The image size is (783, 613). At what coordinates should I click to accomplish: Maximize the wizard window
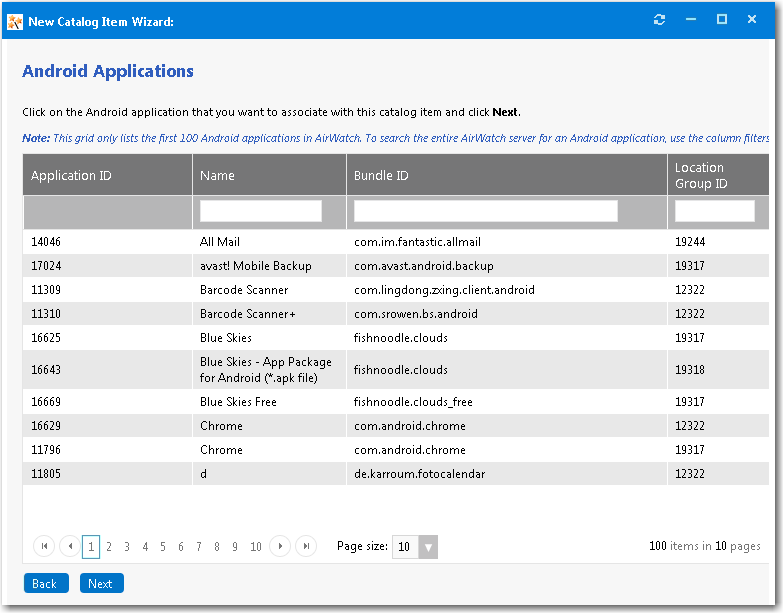(x=721, y=20)
